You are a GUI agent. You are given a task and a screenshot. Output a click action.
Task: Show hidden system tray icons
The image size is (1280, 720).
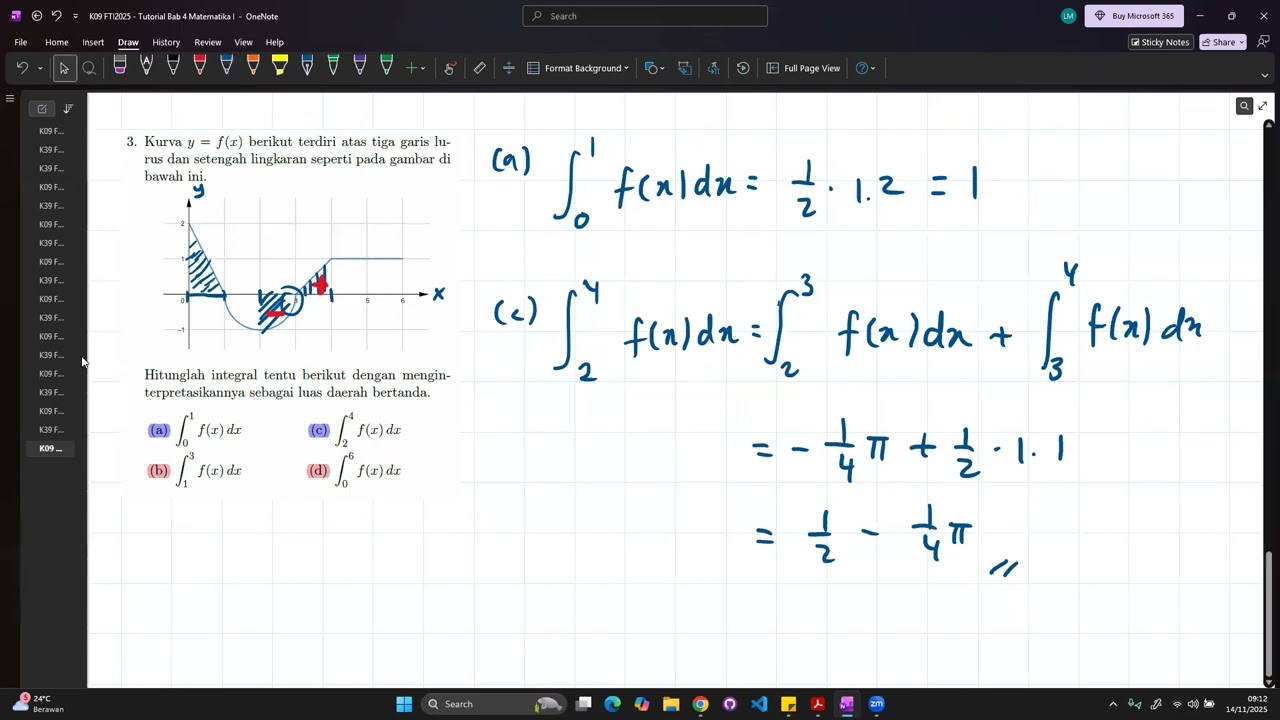1113,704
